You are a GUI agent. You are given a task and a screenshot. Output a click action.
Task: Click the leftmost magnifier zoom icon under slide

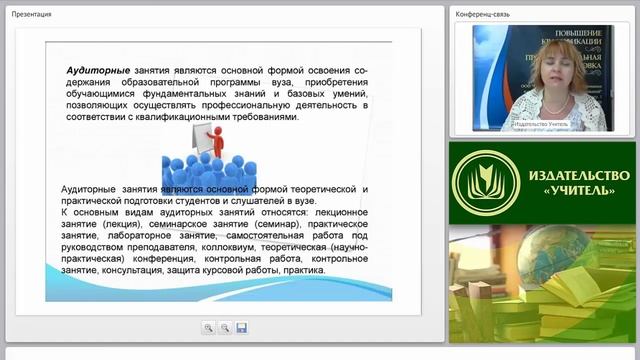[x=208, y=328]
